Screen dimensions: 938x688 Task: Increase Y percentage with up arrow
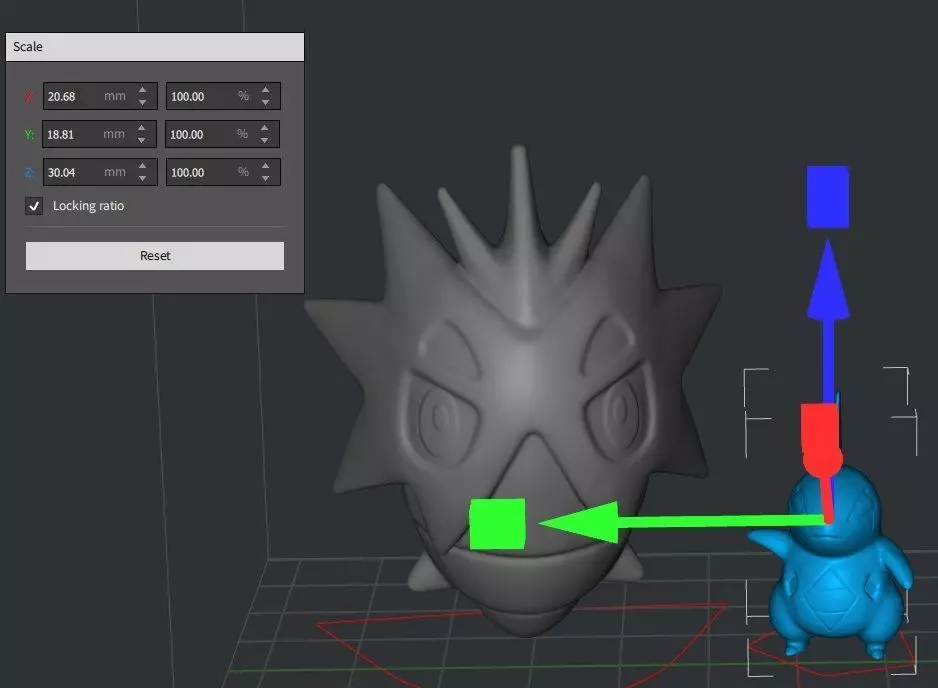[x=265, y=127]
